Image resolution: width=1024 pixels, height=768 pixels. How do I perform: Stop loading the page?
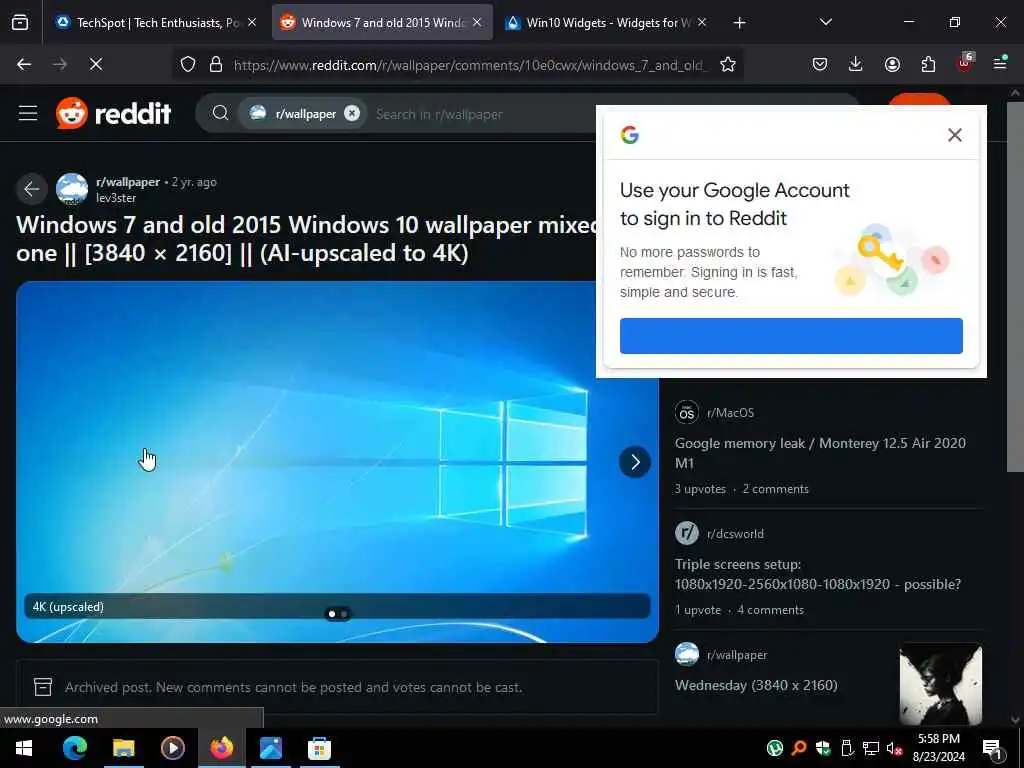tap(95, 64)
